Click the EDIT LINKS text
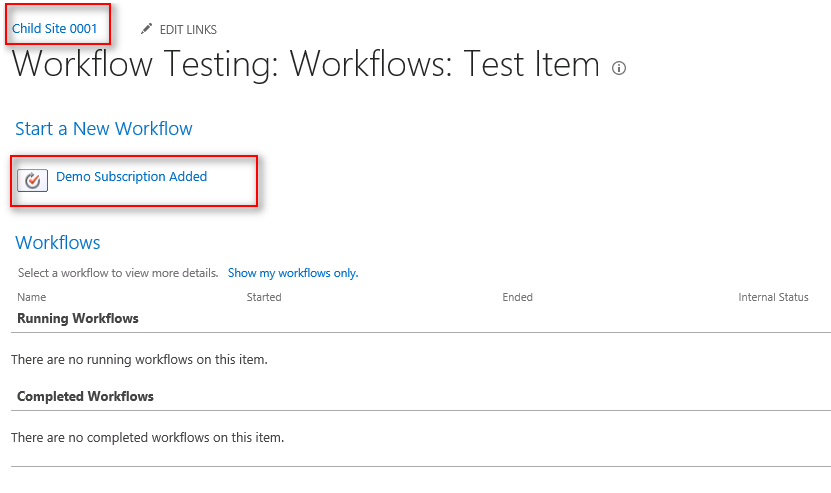 (x=188, y=30)
